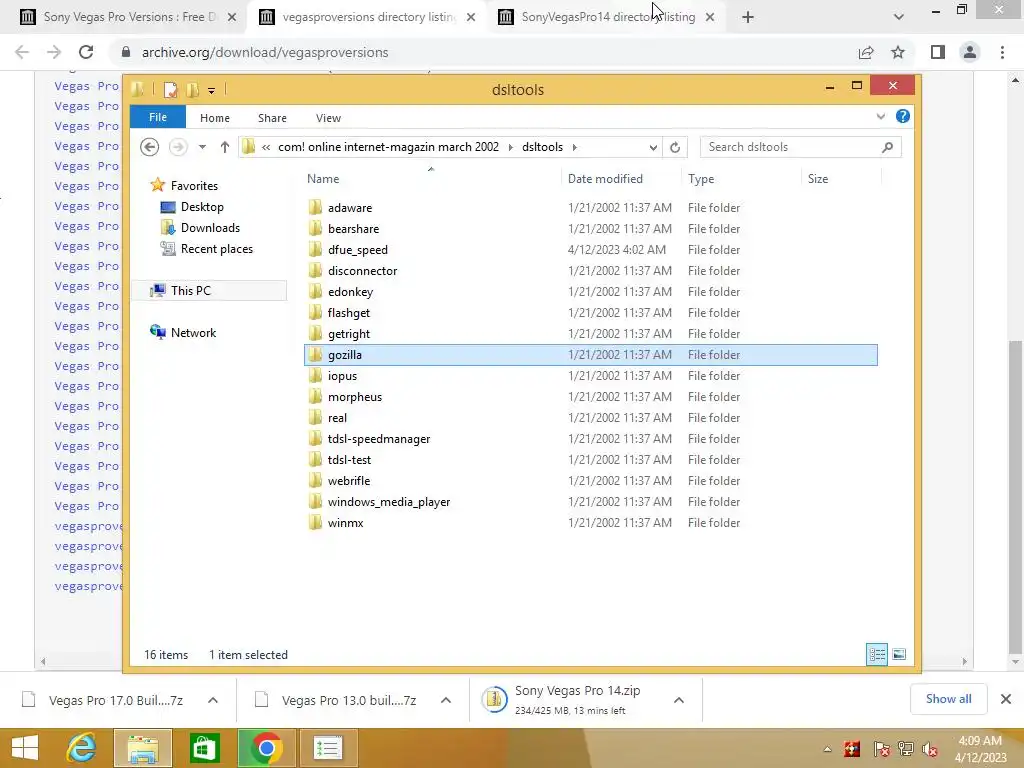Select the iopus folder
The image size is (1024, 768).
[x=342, y=376]
